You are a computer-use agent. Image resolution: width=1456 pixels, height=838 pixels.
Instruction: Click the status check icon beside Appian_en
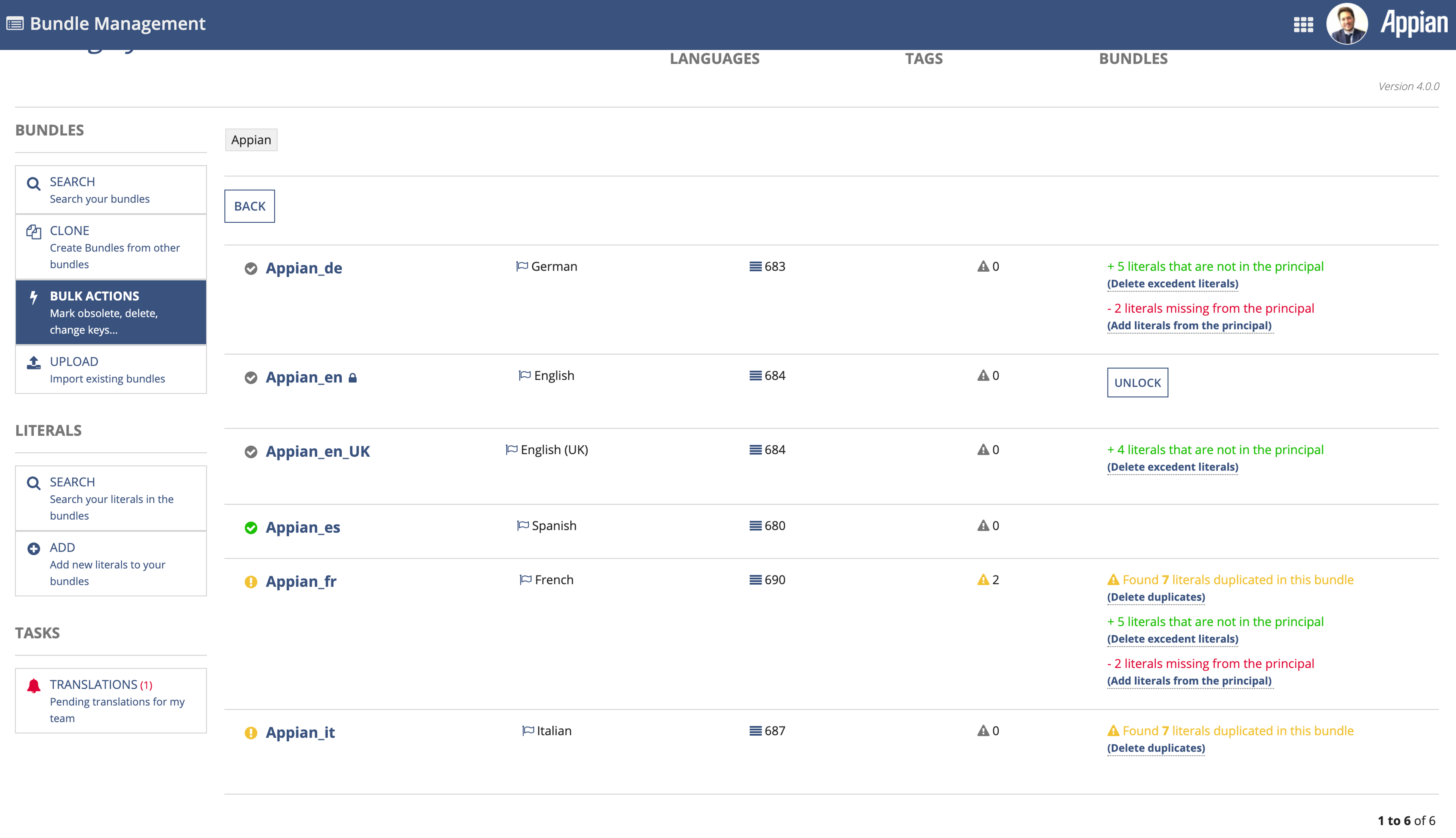(251, 377)
